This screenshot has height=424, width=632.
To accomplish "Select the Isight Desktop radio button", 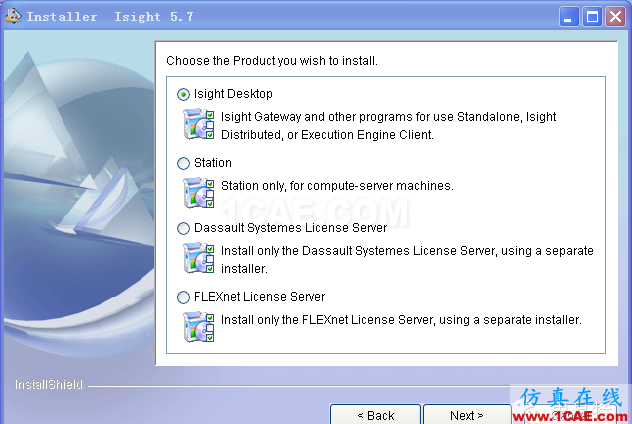I will tap(183, 94).
